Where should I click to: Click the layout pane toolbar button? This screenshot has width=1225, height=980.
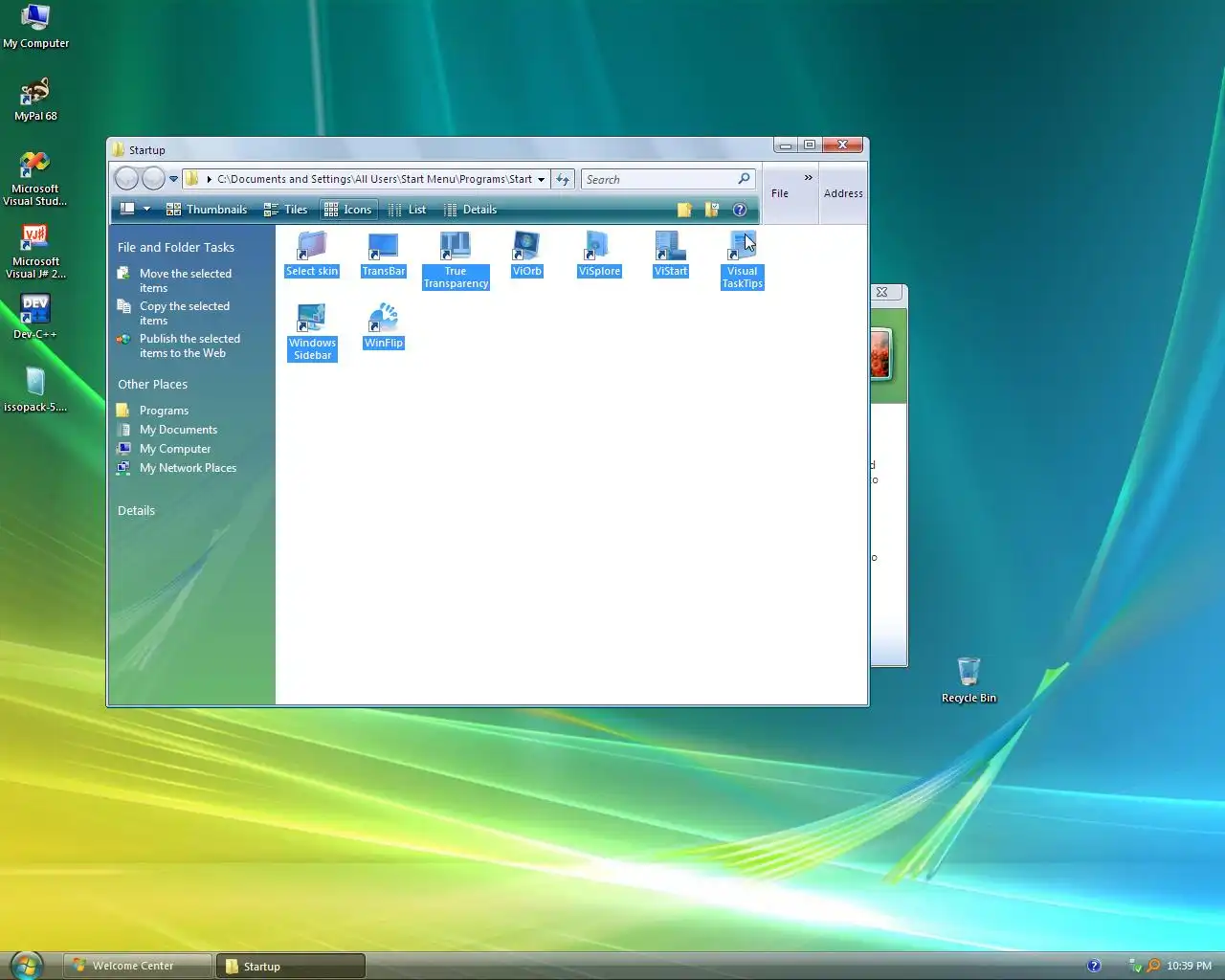pyautogui.click(x=127, y=210)
